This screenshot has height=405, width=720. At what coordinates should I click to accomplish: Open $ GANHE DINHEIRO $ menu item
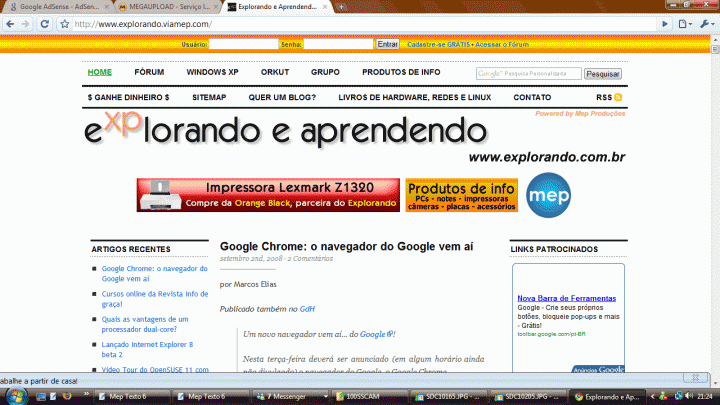(x=128, y=97)
